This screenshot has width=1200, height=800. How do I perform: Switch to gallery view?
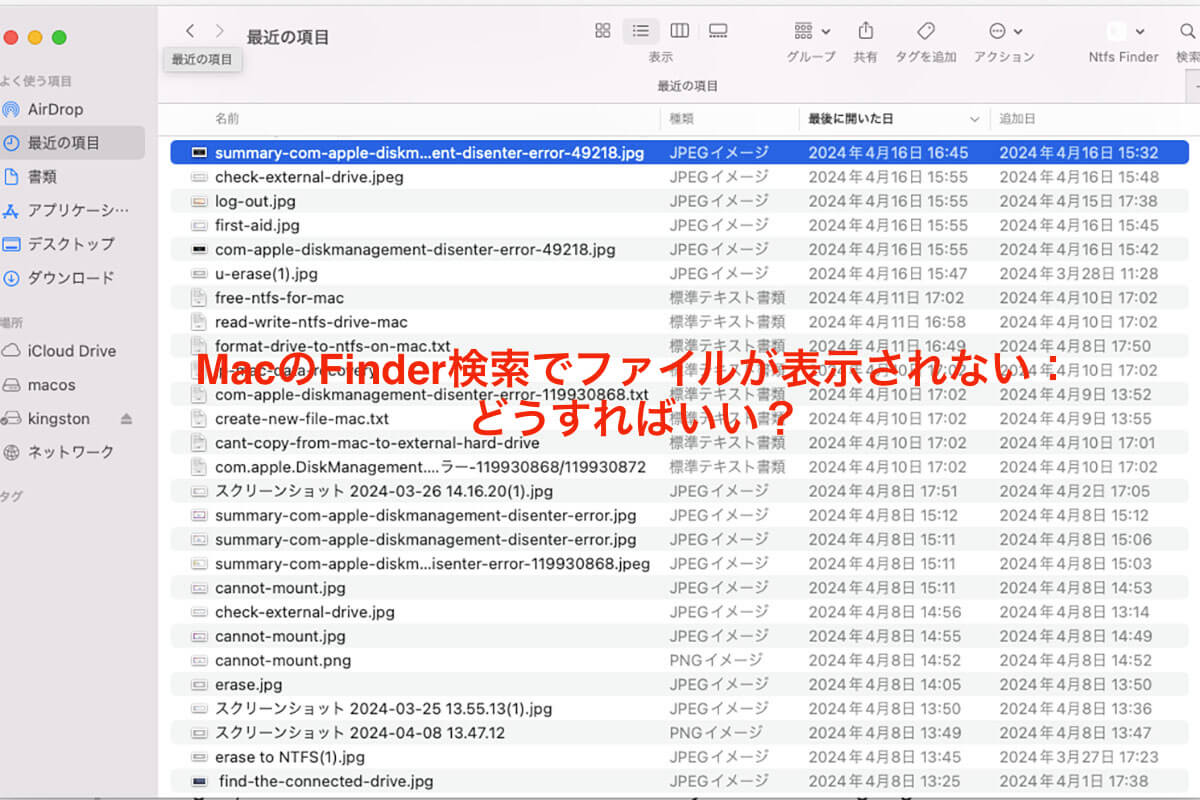[x=717, y=31]
